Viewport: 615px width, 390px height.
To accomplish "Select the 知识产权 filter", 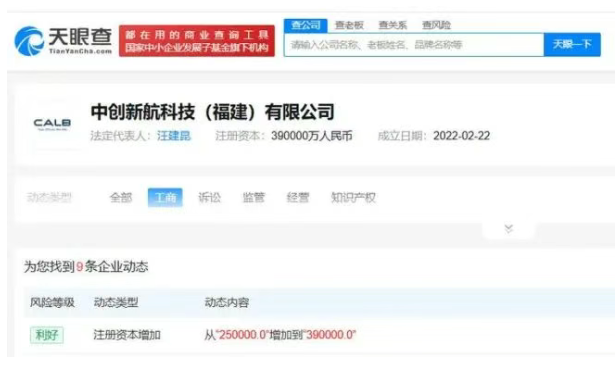I will coord(353,197).
